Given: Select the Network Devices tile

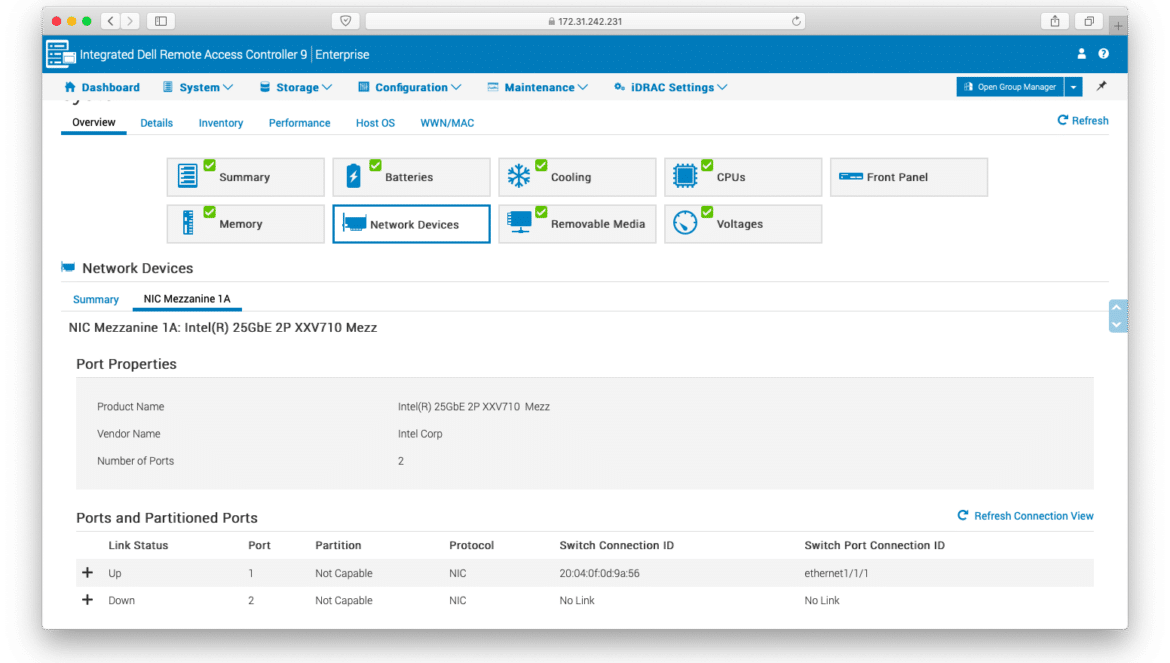Looking at the screenshot, I should [x=411, y=224].
